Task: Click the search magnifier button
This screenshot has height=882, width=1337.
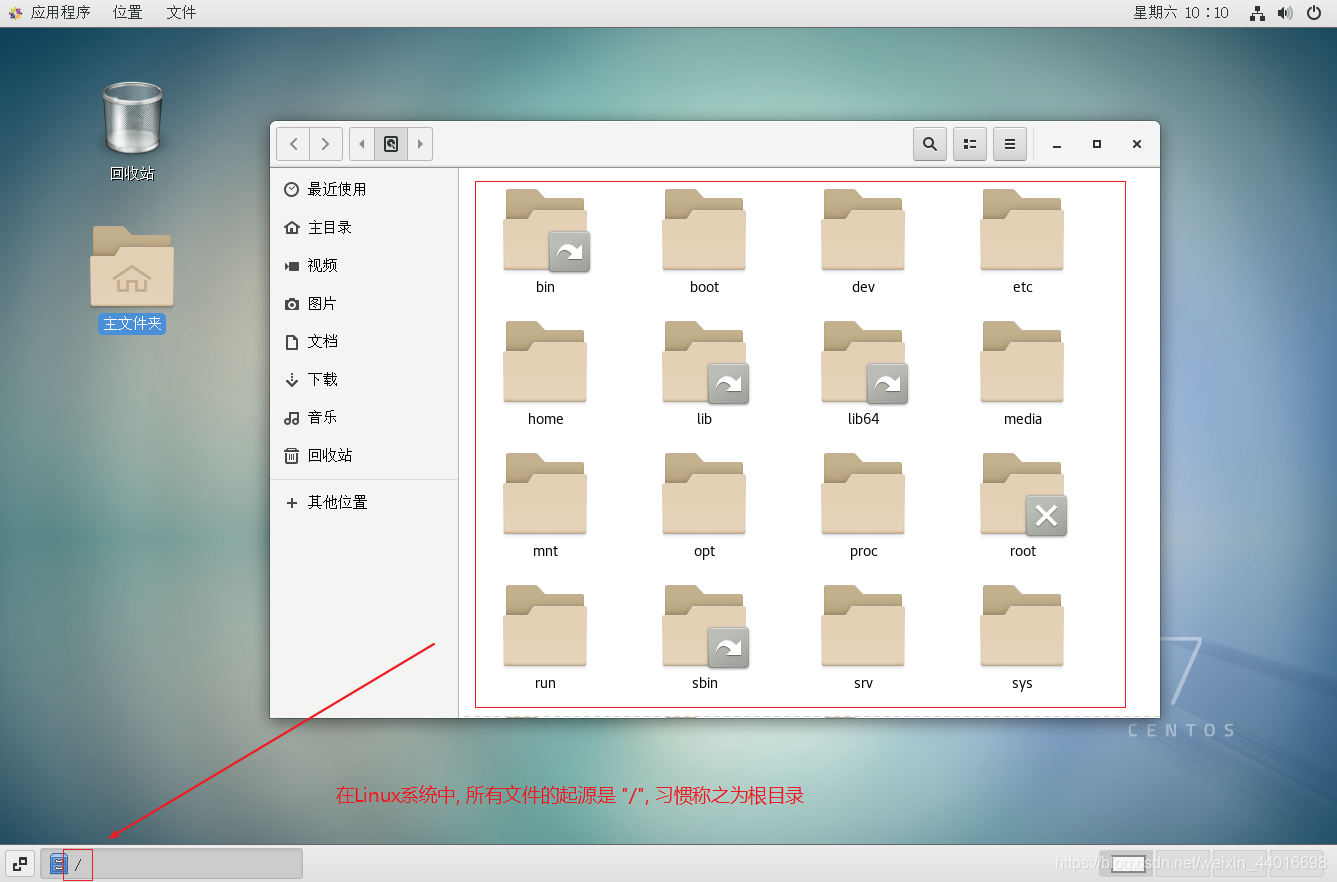Action: (930, 144)
